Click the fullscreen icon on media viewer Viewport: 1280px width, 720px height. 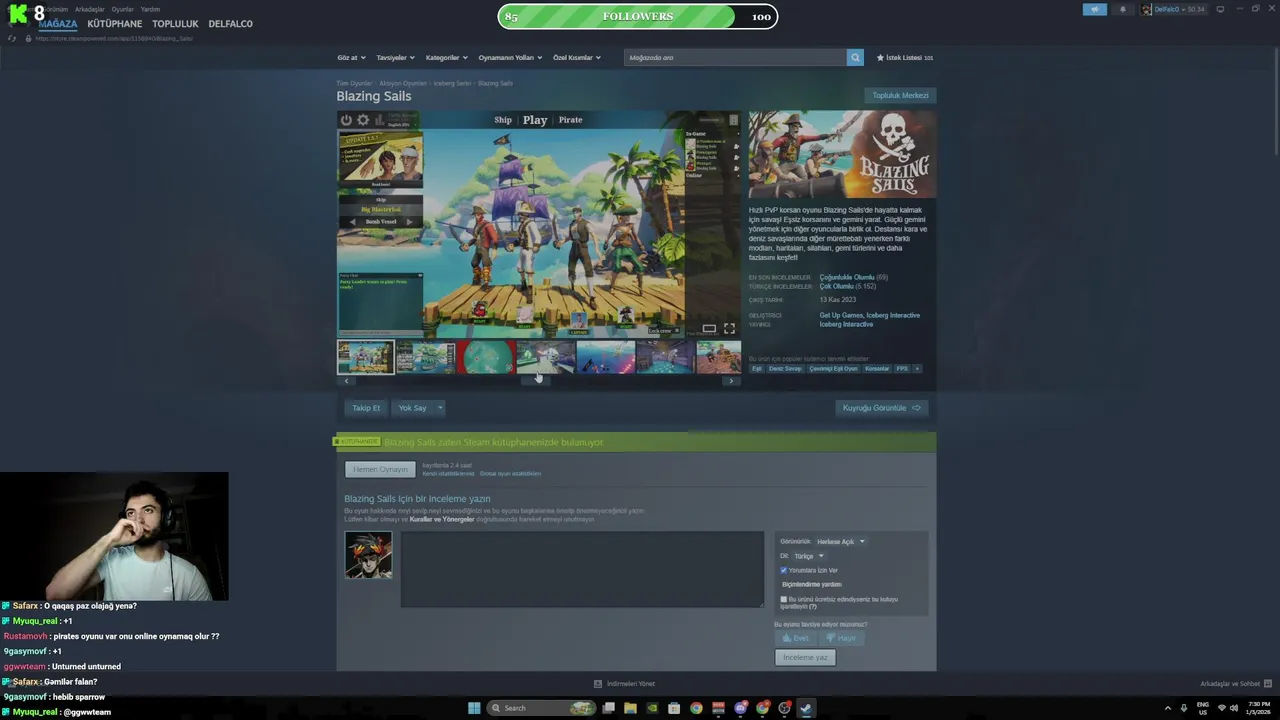point(729,328)
